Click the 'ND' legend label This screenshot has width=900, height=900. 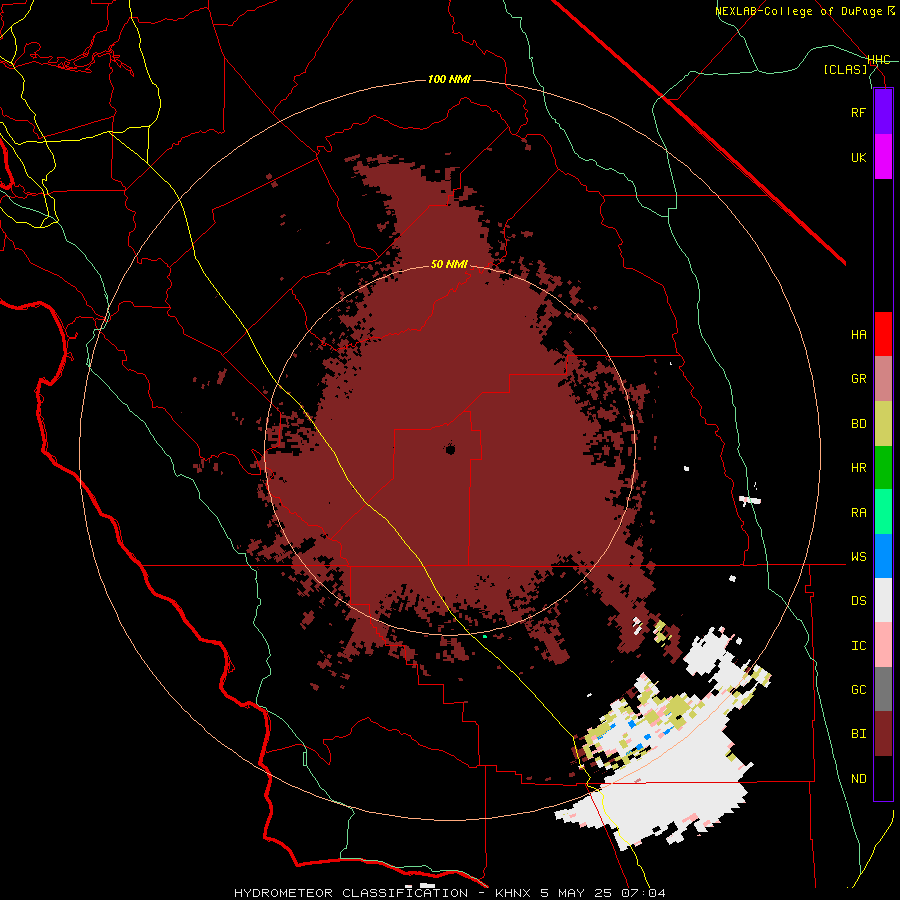(858, 779)
